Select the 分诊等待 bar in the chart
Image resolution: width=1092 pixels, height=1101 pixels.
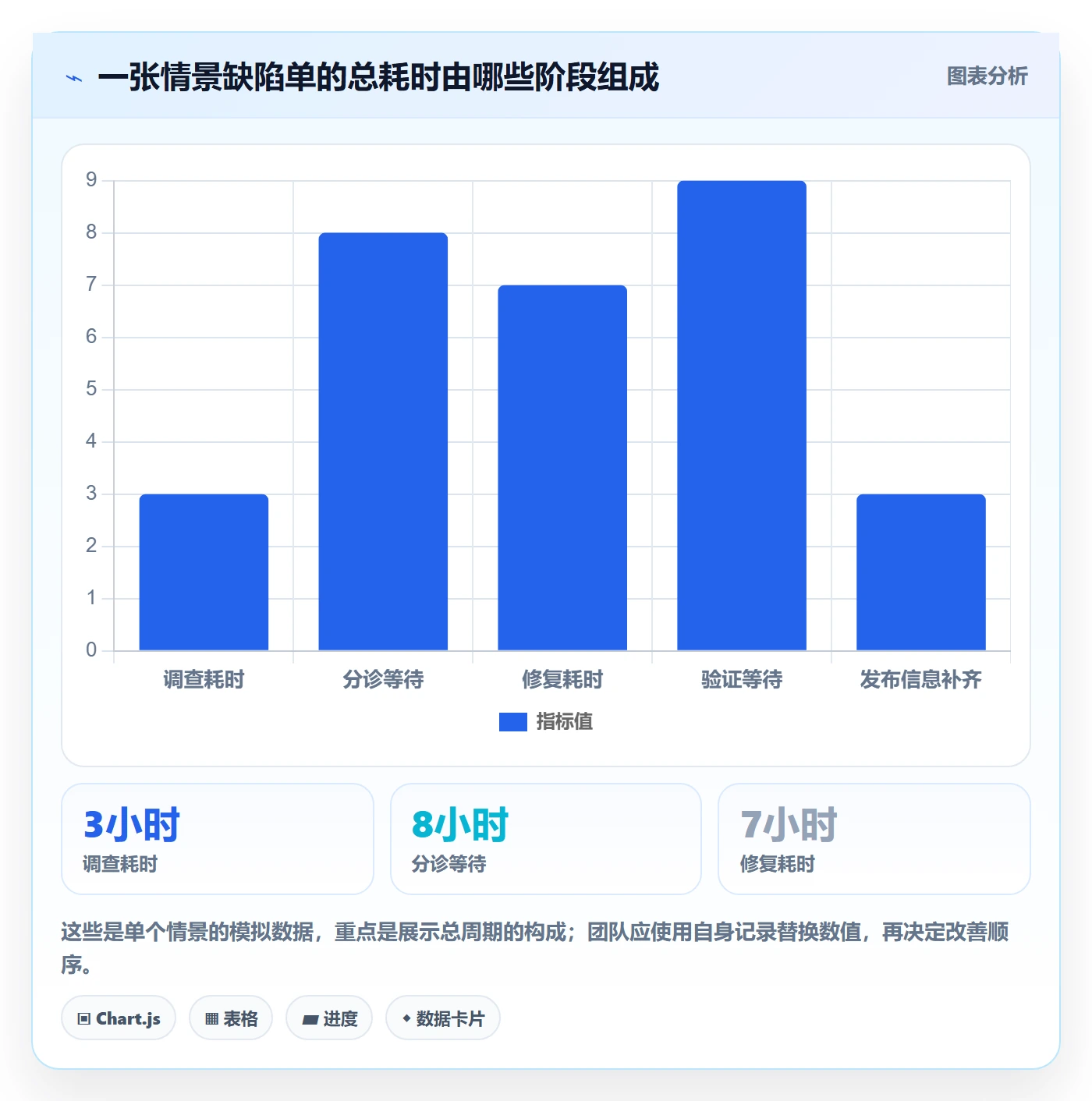pyautogui.click(x=383, y=441)
